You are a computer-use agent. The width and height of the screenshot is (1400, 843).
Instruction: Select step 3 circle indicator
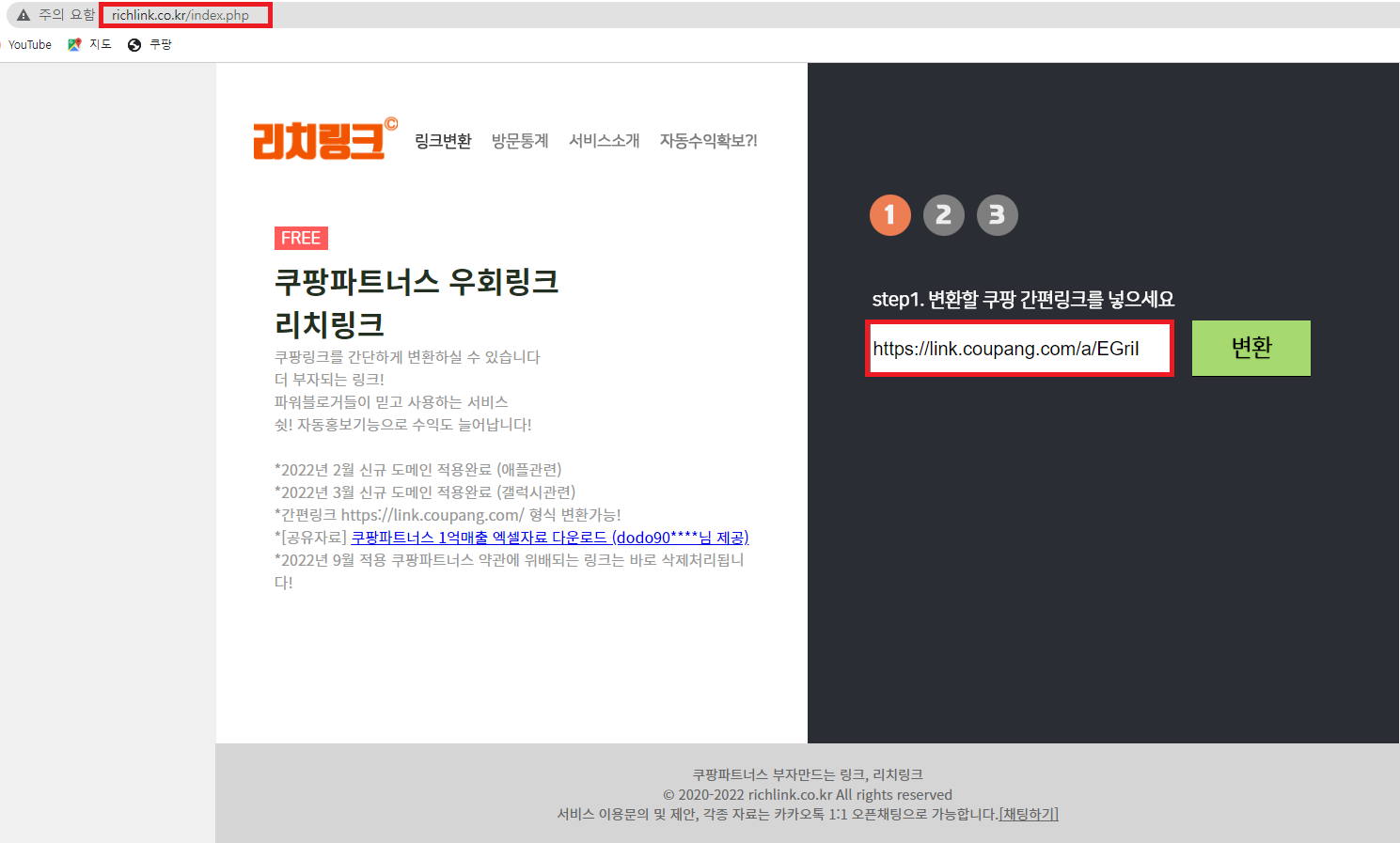pyautogui.click(x=998, y=215)
